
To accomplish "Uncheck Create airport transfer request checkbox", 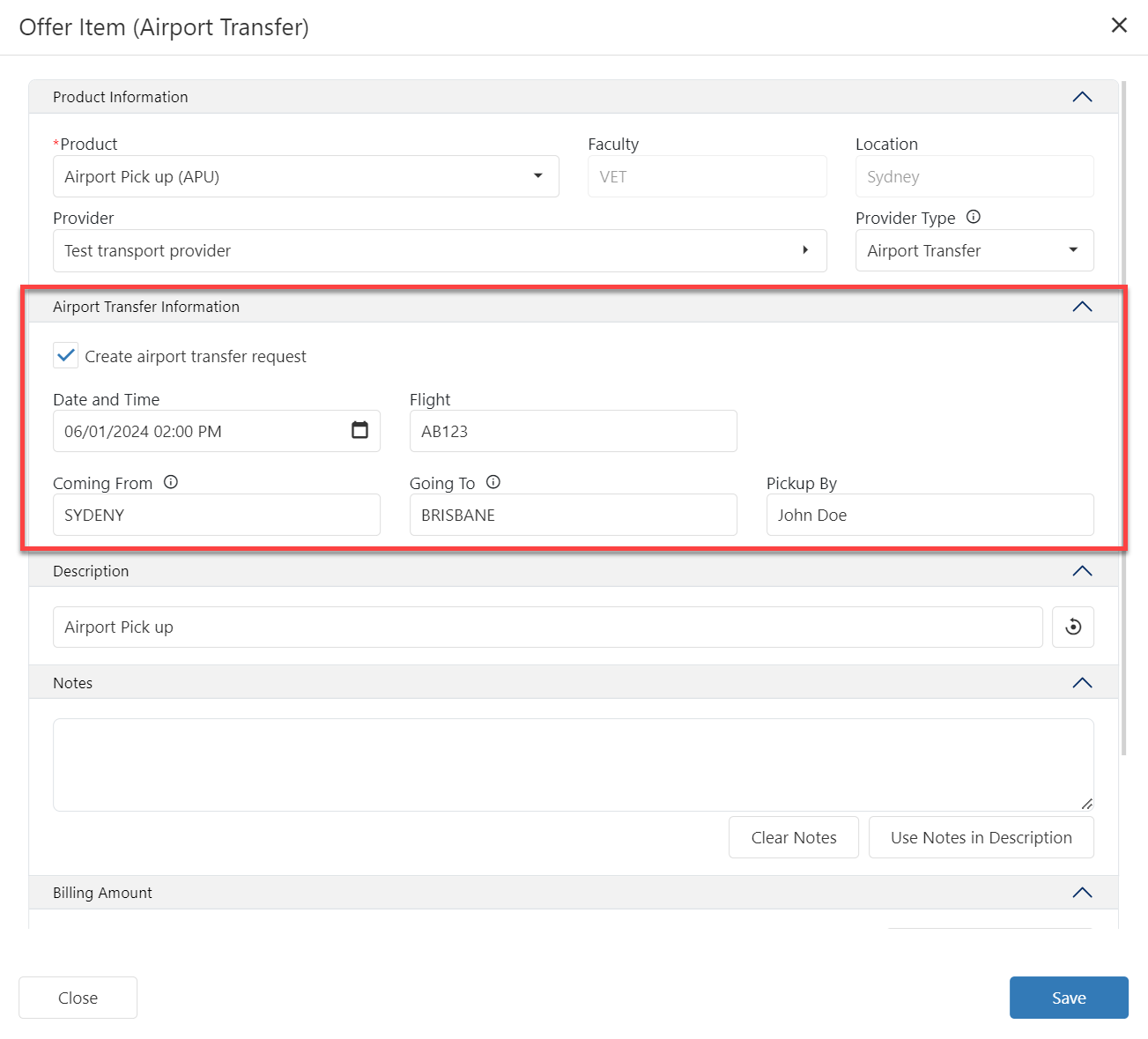I will pos(66,356).
